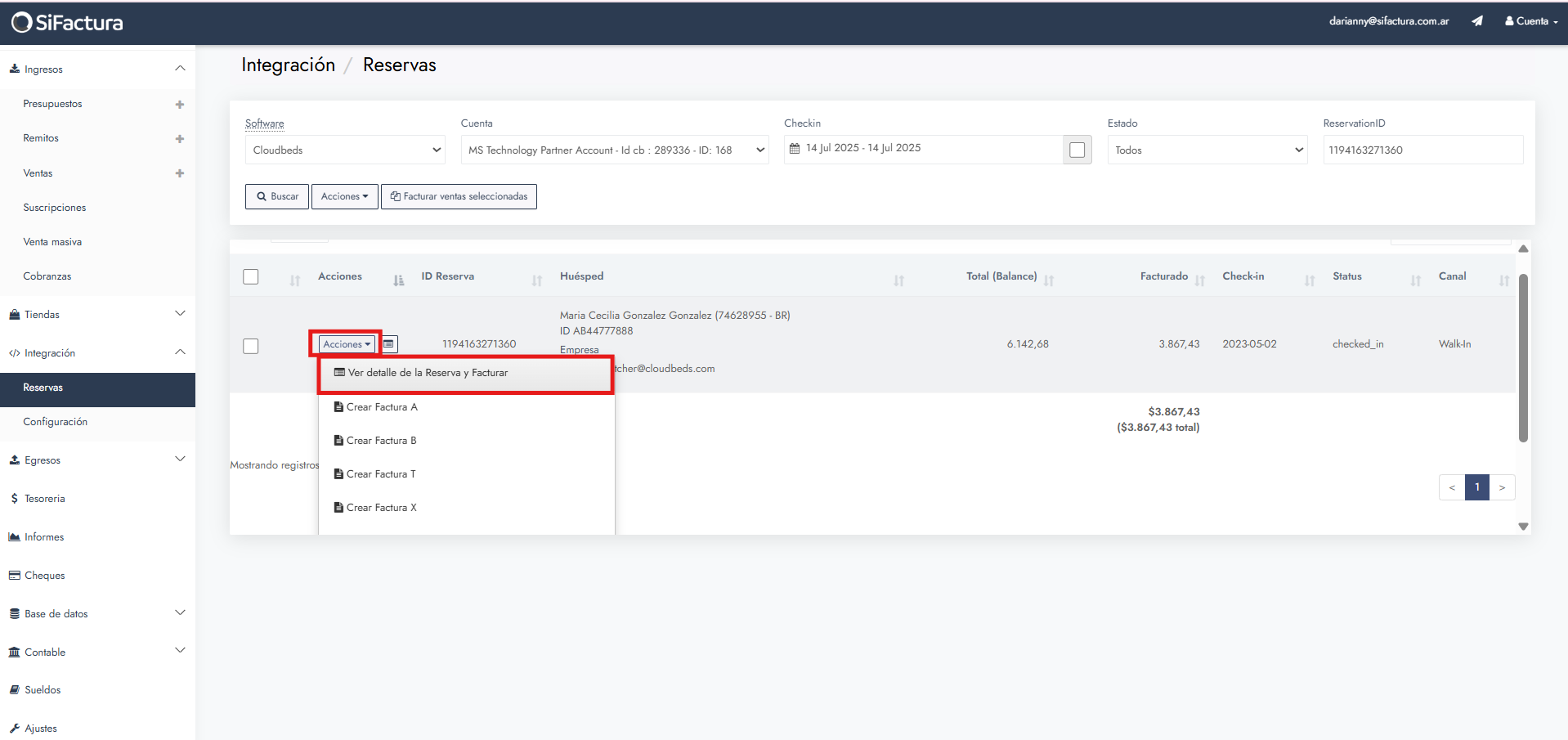Click the SiFactura logo
The image size is (1568, 740).
tap(67, 22)
